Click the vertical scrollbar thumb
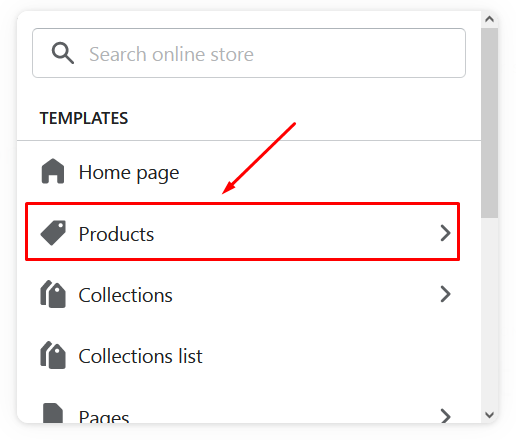 [489, 123]
